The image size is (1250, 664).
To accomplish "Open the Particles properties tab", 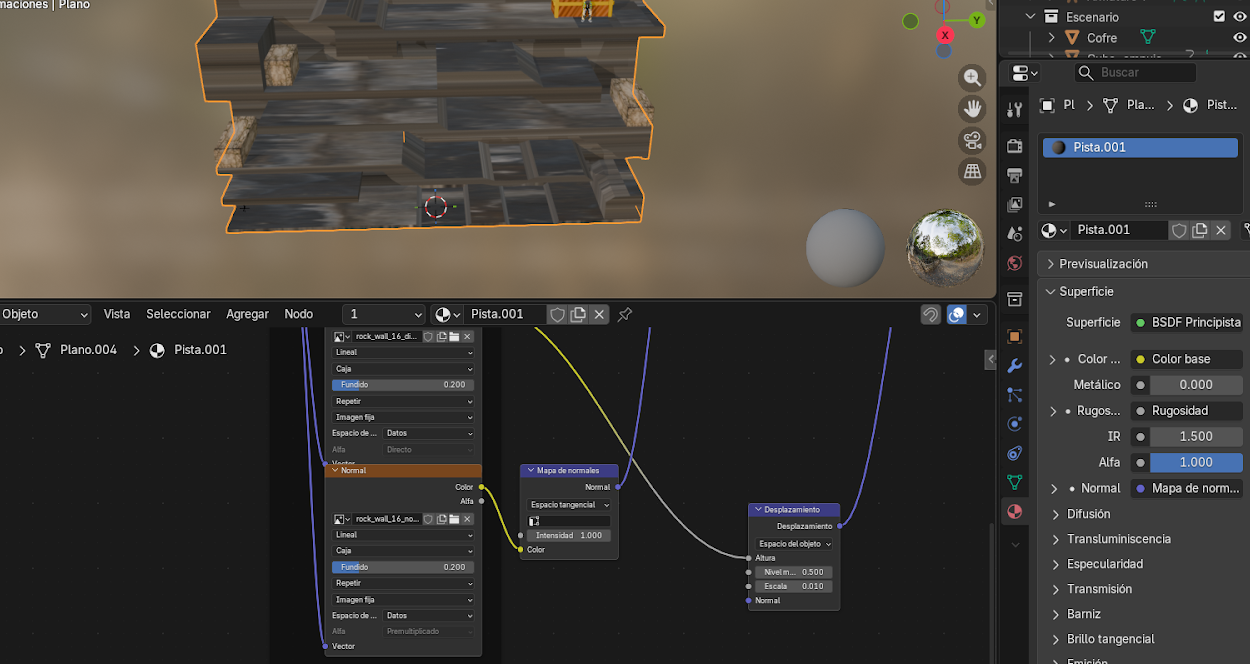I will coord(1015,395).
